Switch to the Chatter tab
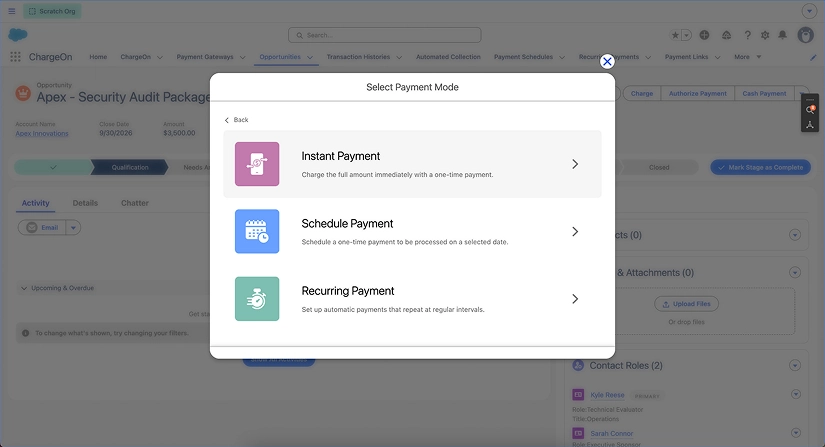This screenshot has height=447, width=825. click(x=135, y=203)
